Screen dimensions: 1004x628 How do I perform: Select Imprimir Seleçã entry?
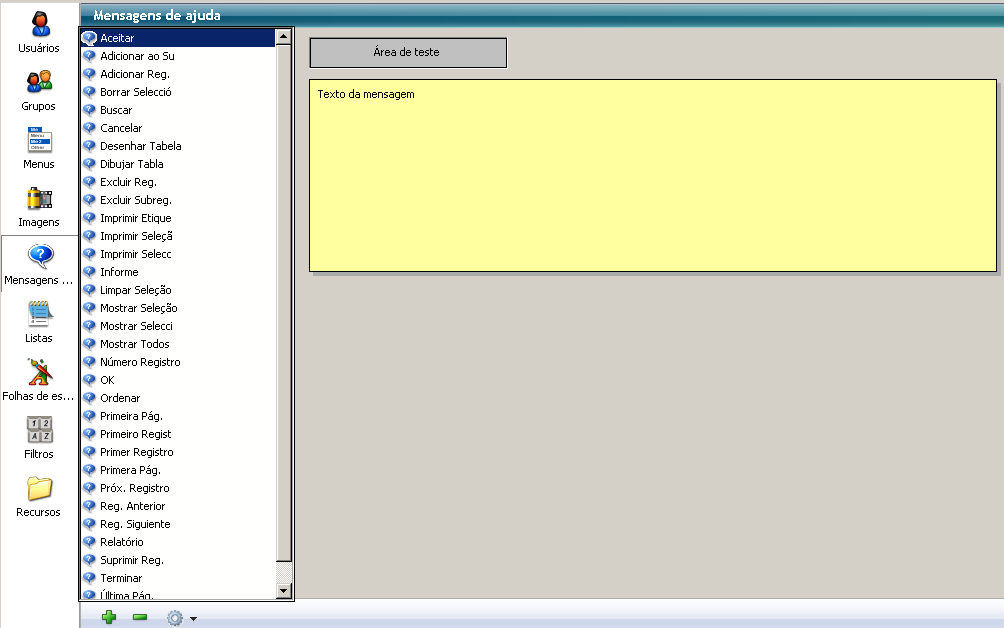[x=178, y=236]
